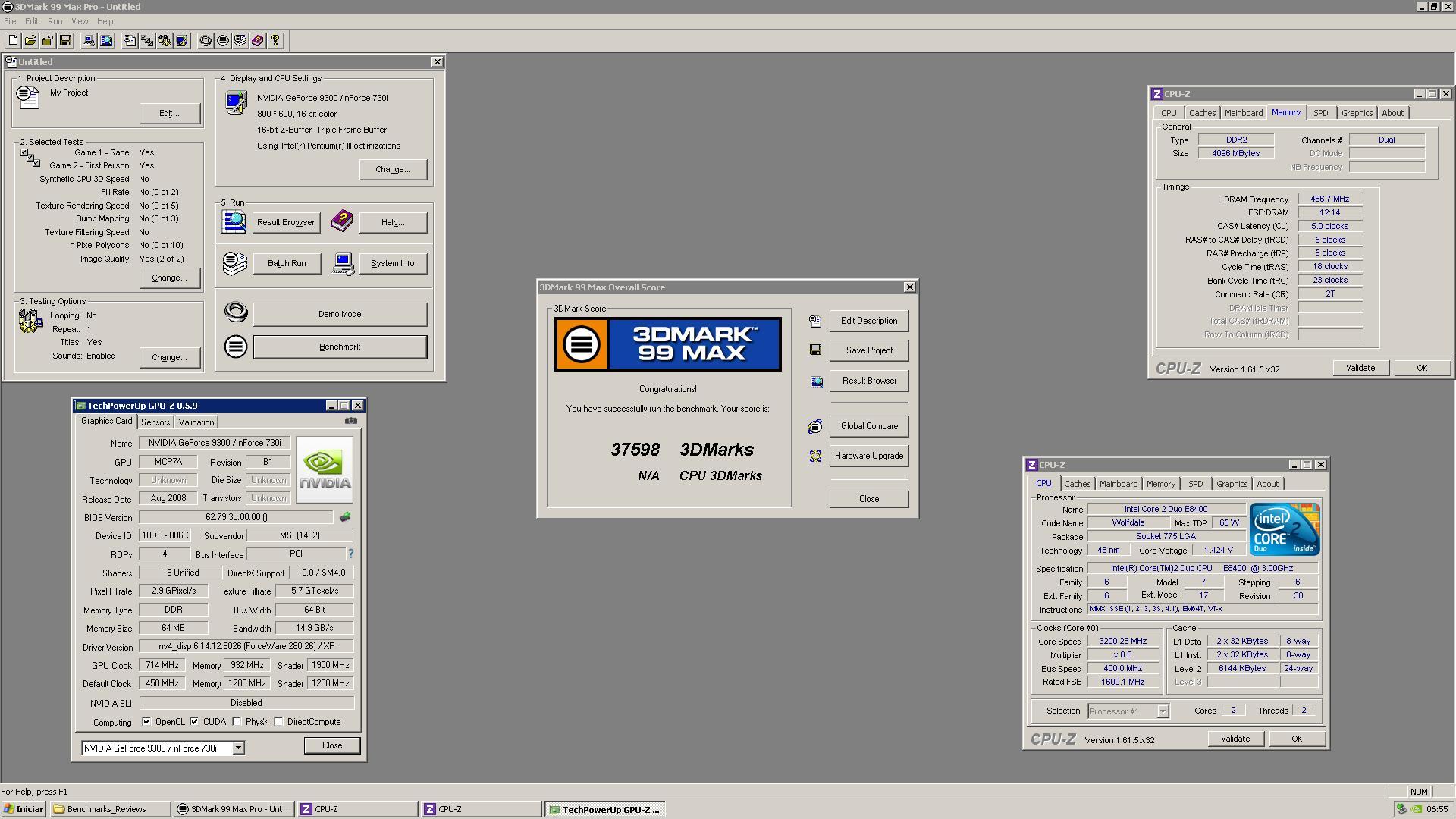Screen dimensions: 1456x819
Task: Open the Help menu
Action: click(x=105, y=21)
